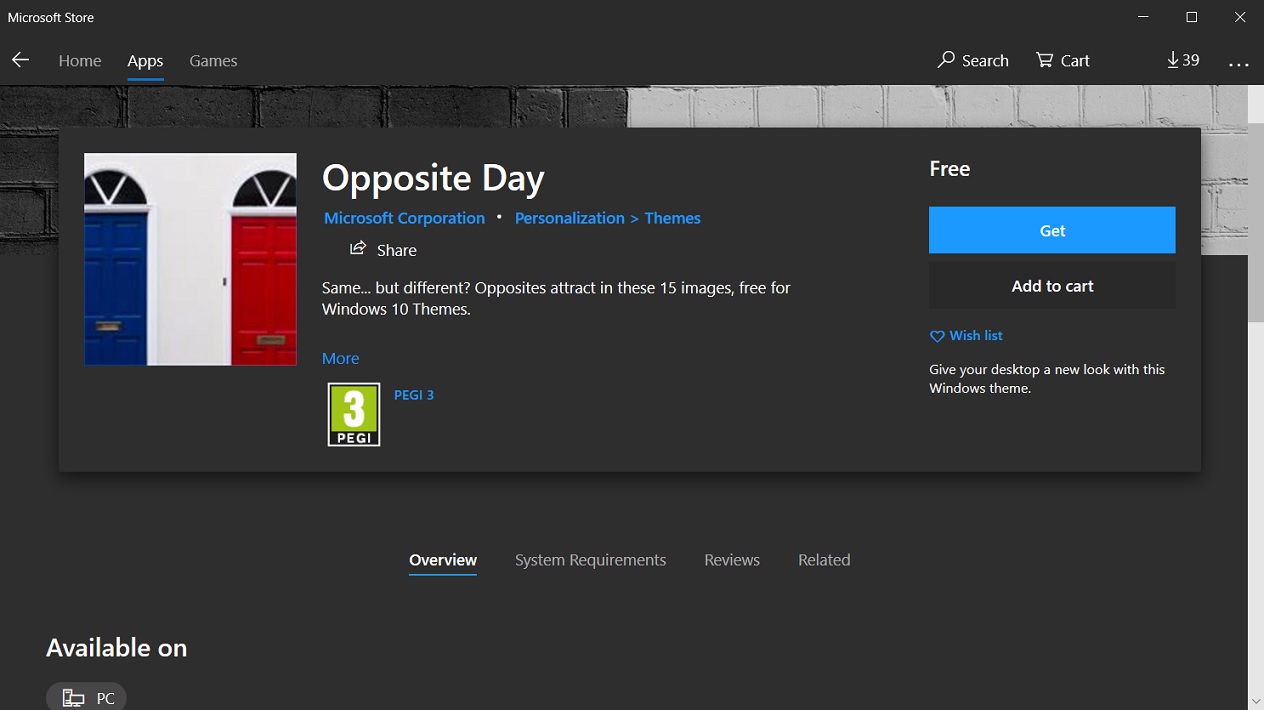Click the PC device icon chip
The width and height of the screenshot is (1264, 710).
pos(87,697)
